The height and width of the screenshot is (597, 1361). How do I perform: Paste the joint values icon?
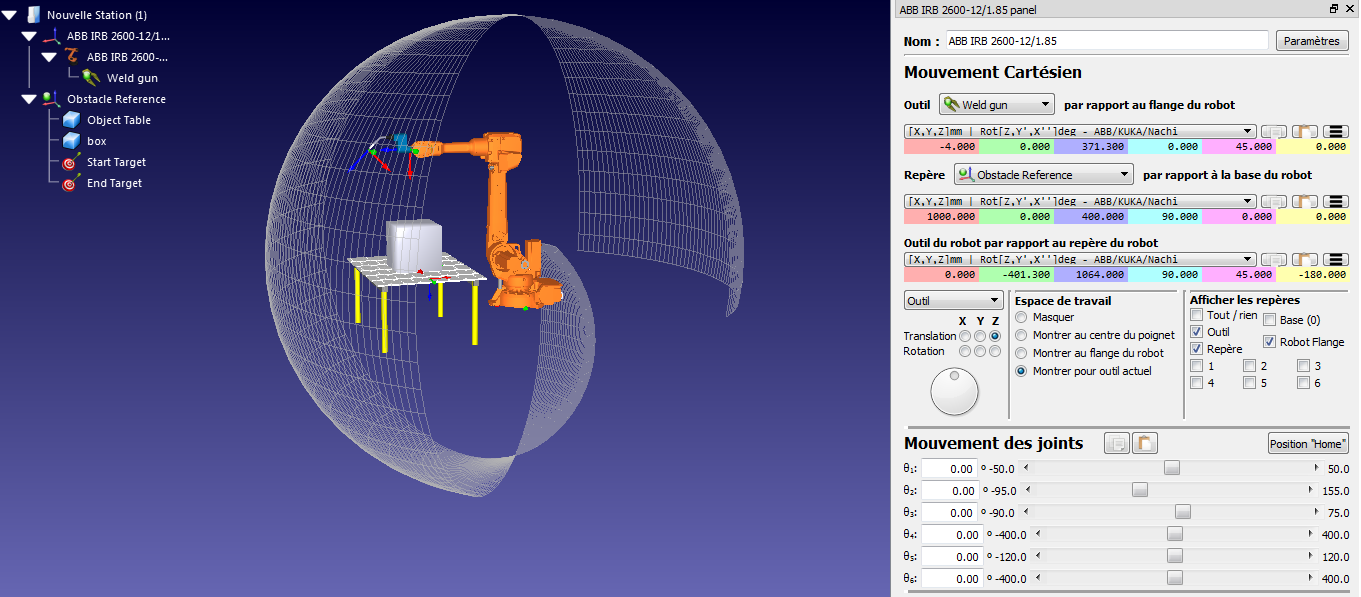click(1145, 443)
